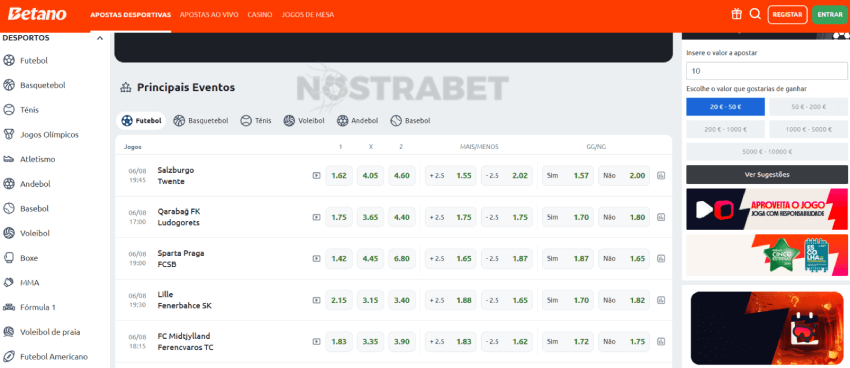Bet on Ludogorets win at 4.40
Screen dimensions: 850x368
tap(402, 217)
